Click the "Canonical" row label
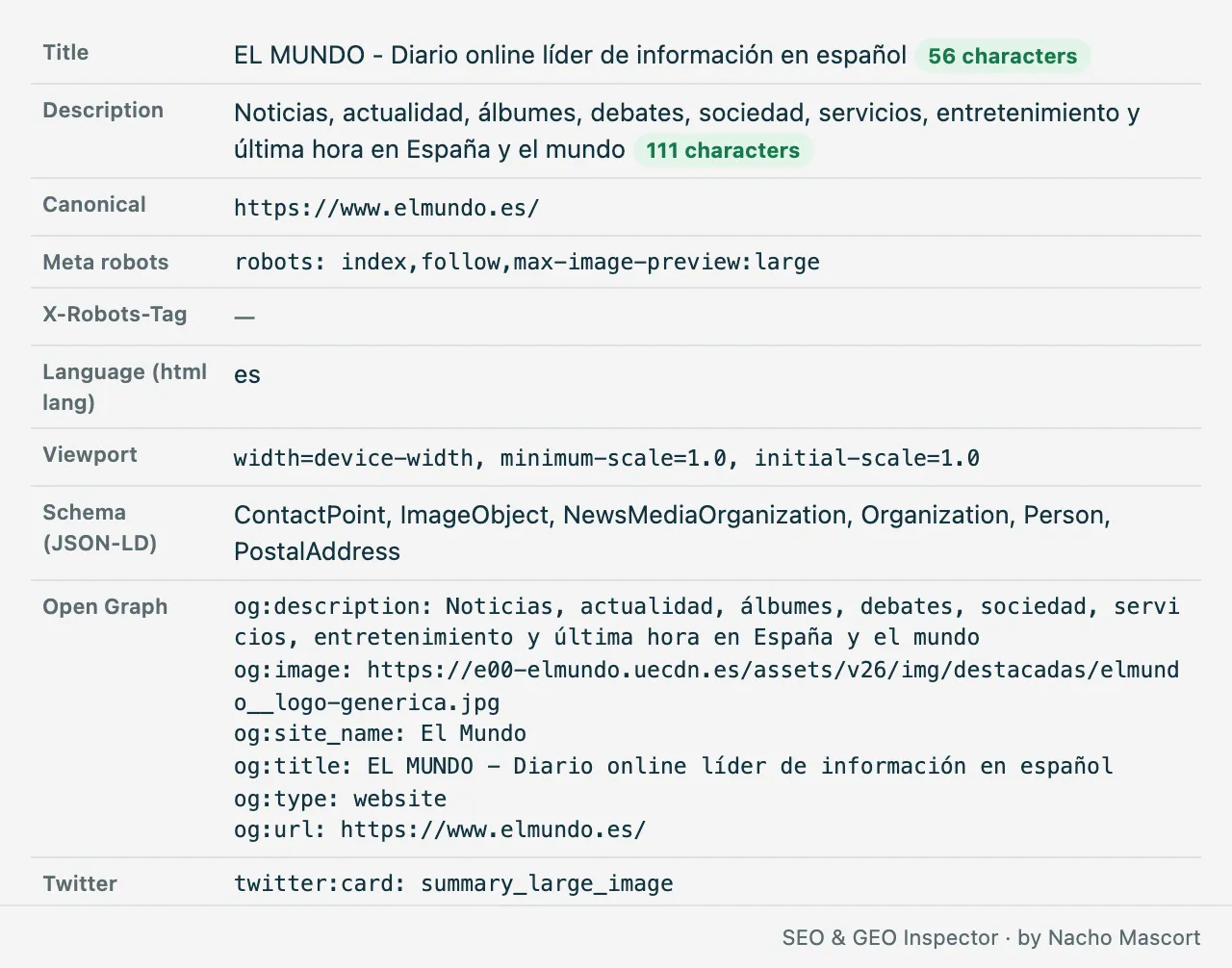Image resolution: width=1232 pixels, height=968 pixels. (x=94, y=205)
